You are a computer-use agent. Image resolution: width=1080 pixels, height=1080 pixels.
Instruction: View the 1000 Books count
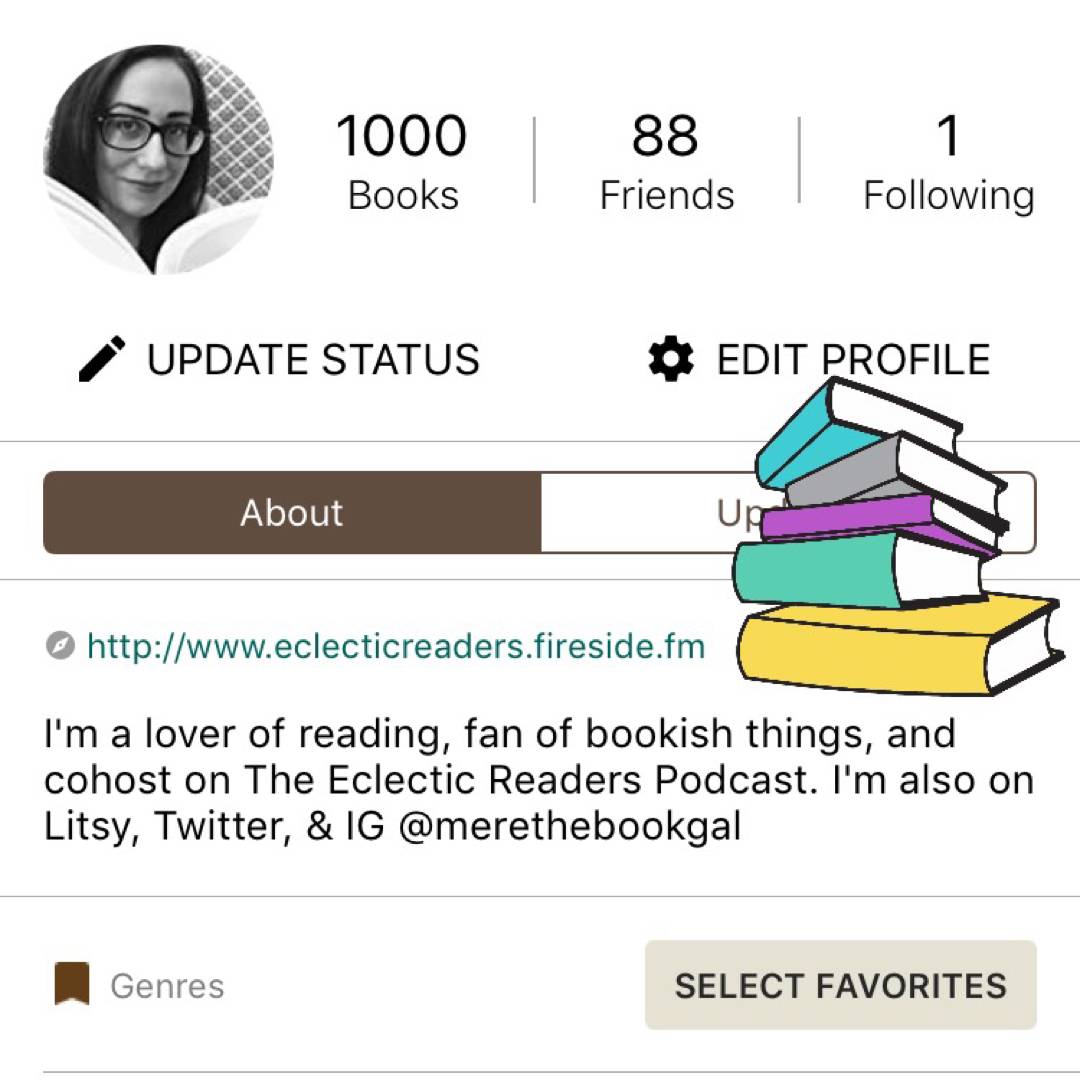coord(402,160)
